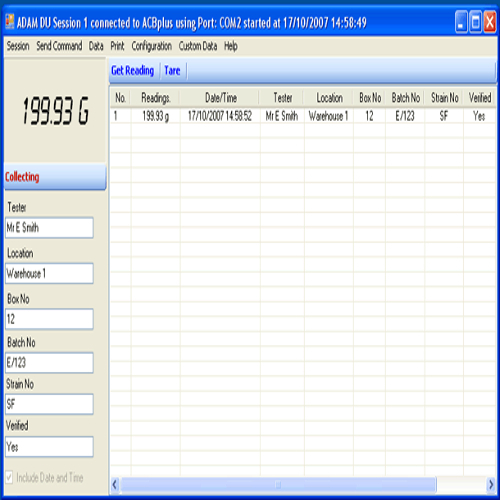
Task: Click the Tare button
Action: coord(172,71)
